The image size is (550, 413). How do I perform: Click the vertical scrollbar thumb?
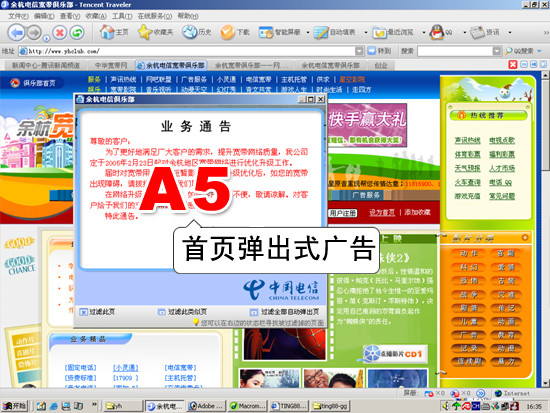click(546, 126)
